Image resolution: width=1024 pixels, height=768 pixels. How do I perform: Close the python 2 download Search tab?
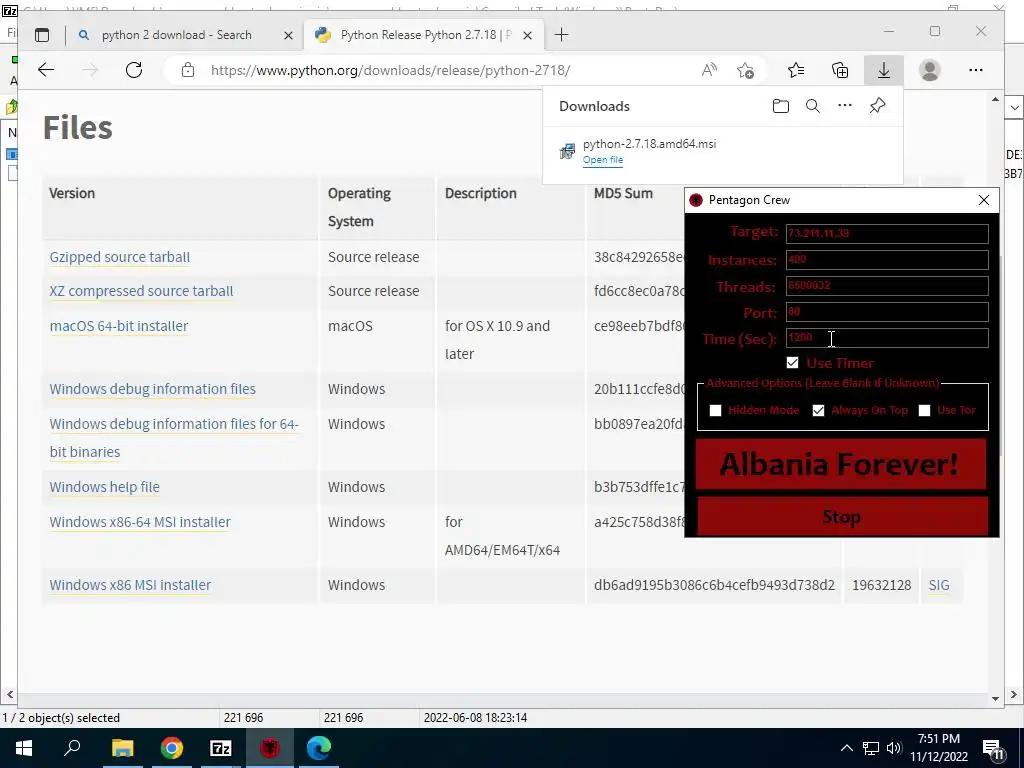tap(288, 35)
